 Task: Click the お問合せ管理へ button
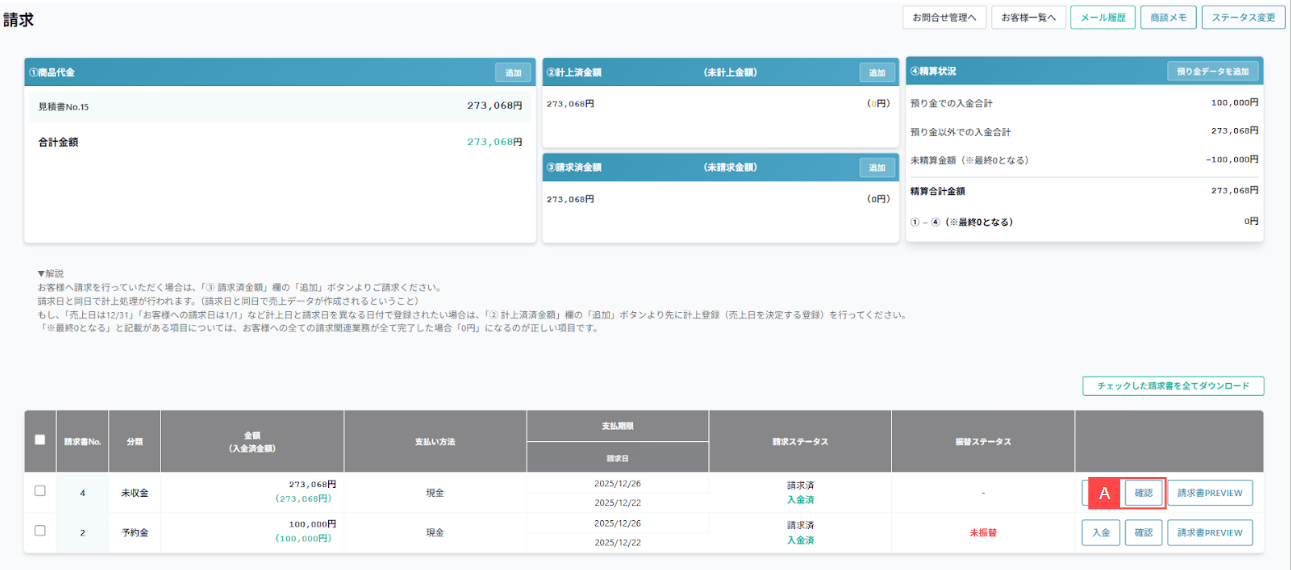(x=944, y=17)
